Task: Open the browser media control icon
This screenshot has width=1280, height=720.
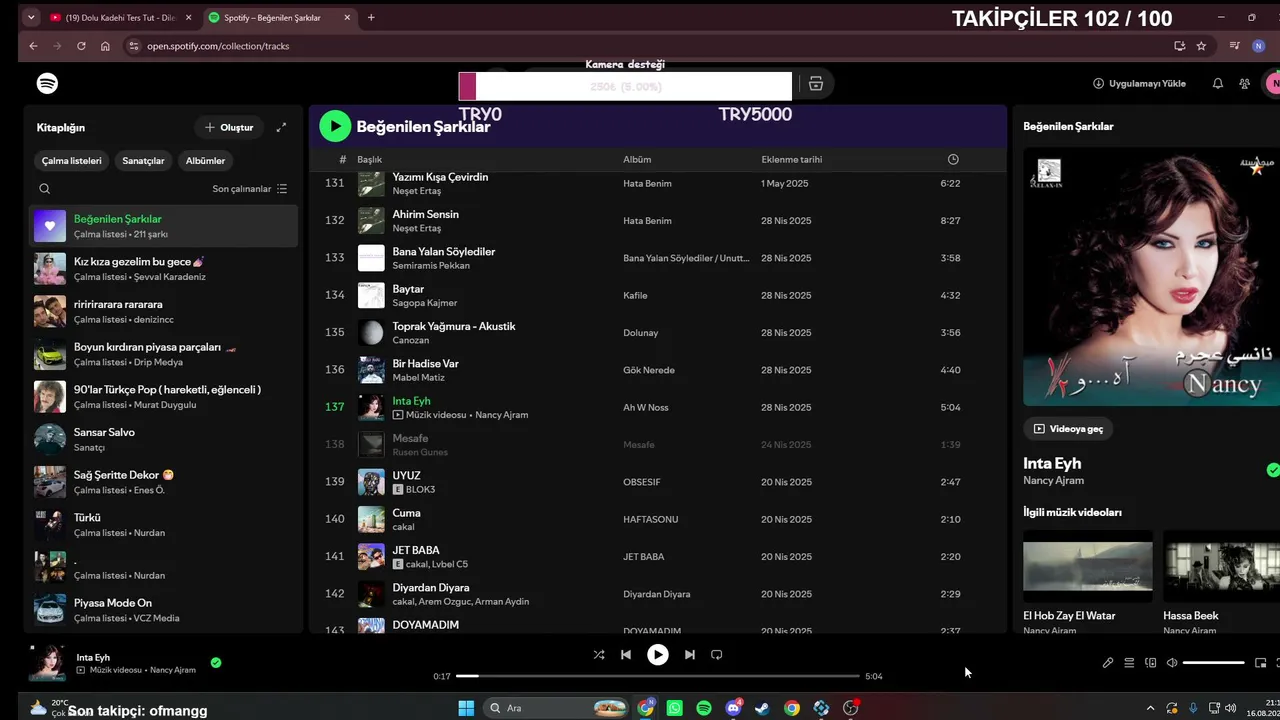Action: [1235, 46]
